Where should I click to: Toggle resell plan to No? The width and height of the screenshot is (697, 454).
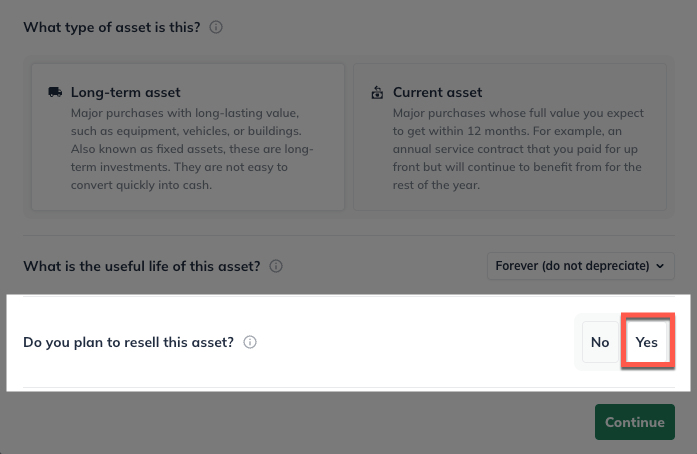[600, 342]
